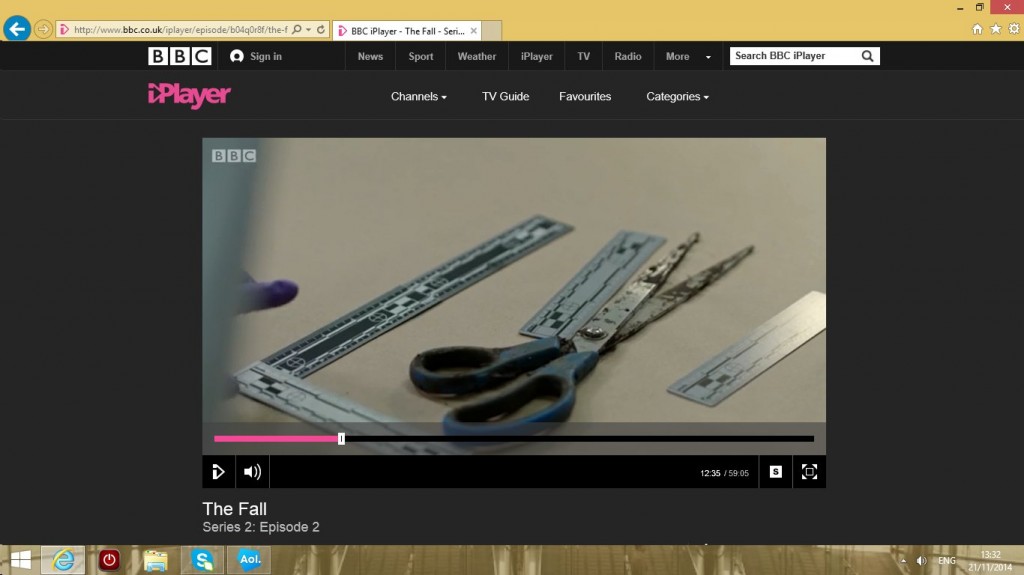The height and width of the screenshot is (575, 1024).
Task: Expand the Categories dropdown
Action: pos(677,97)
